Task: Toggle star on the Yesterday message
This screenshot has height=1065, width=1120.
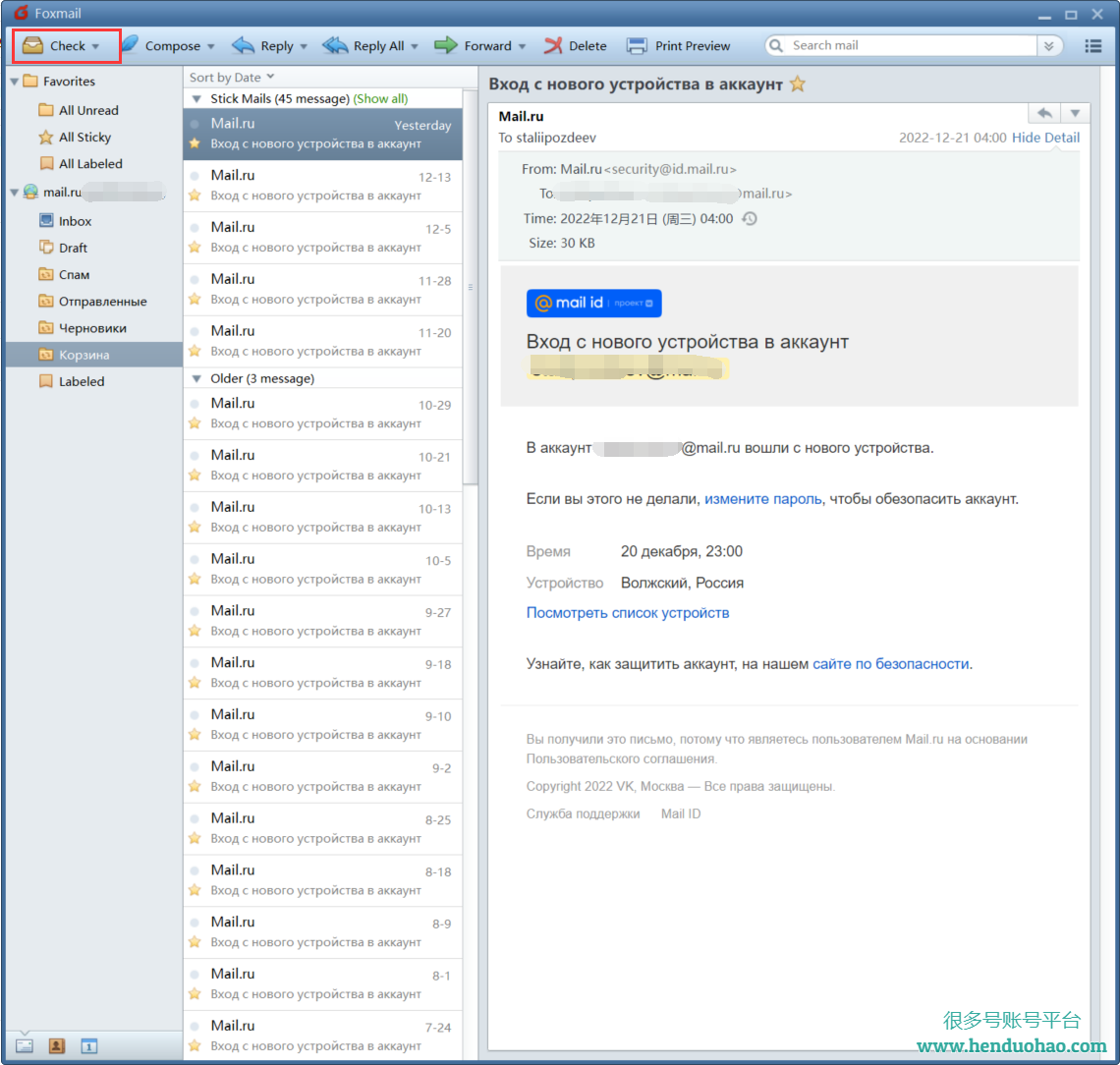Action: 195,143
